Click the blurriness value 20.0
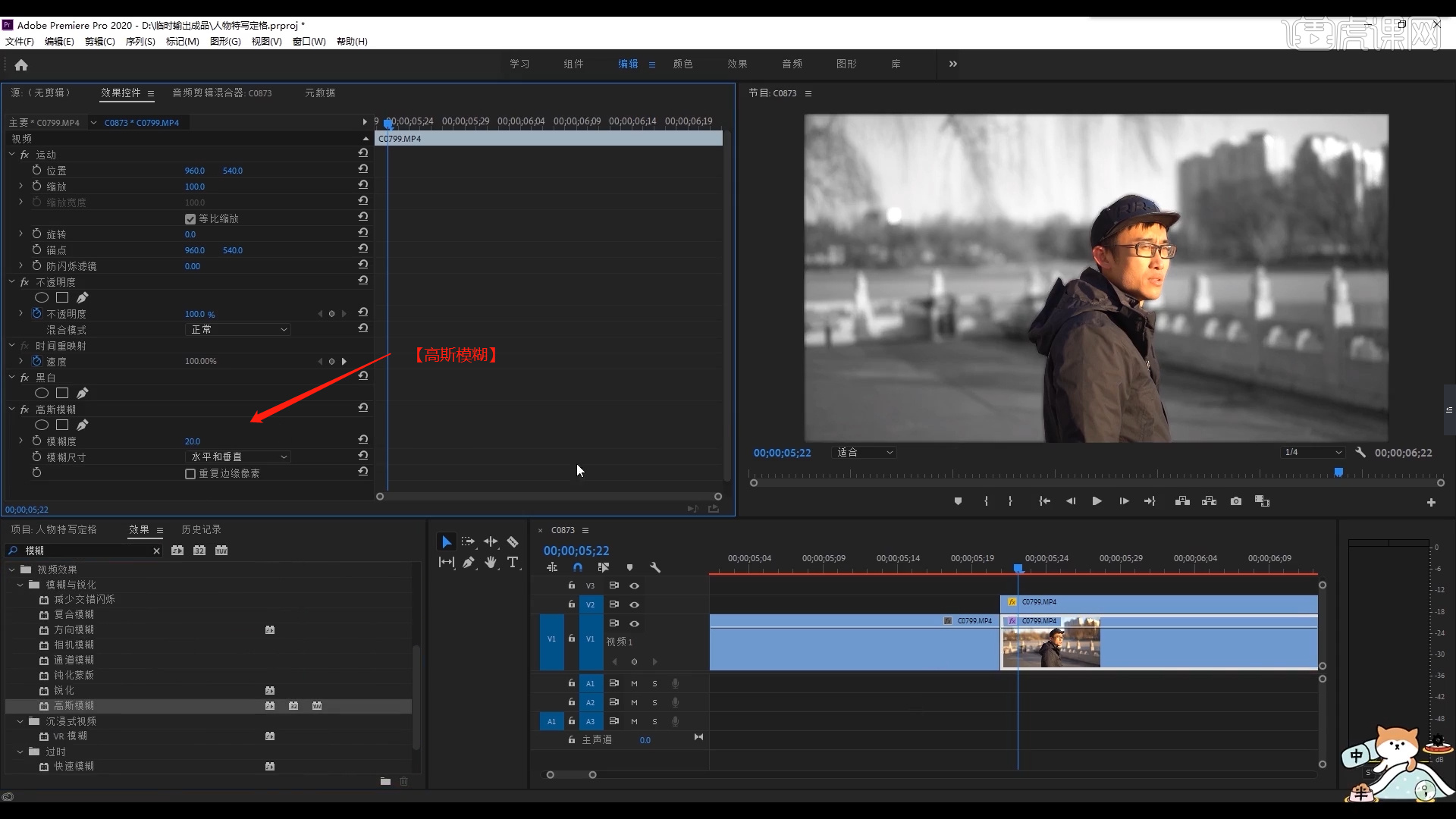The width and height of the screenshot is (1456, 819). [193, 441]
